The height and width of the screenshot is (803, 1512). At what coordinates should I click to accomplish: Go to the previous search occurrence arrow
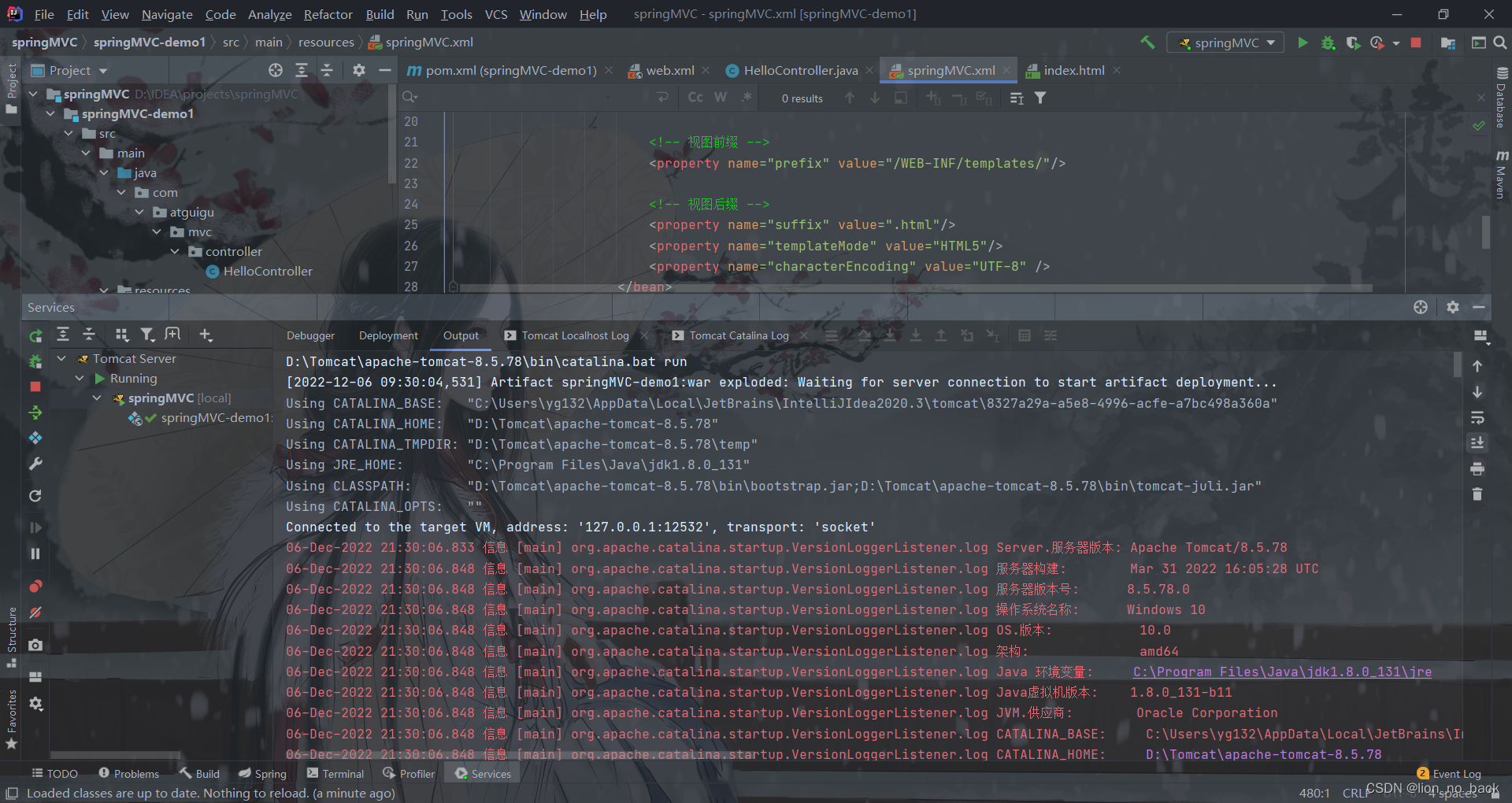coord(850,98)
